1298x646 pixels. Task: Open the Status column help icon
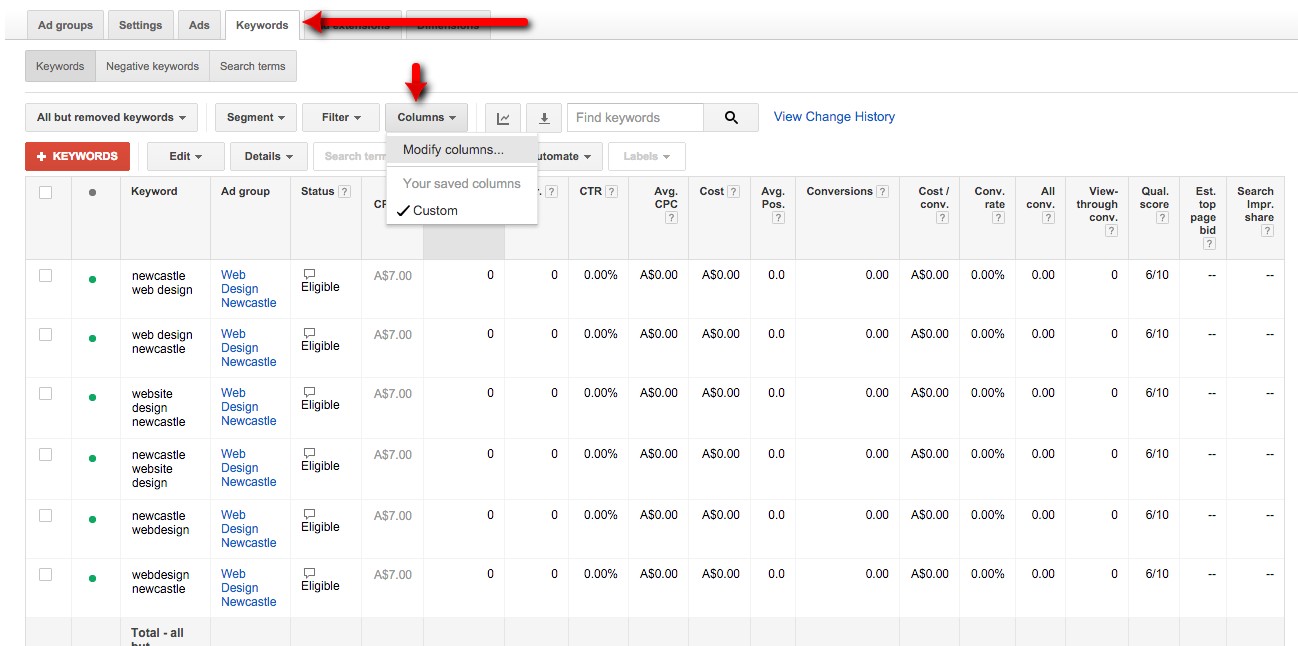click(344, 191)
